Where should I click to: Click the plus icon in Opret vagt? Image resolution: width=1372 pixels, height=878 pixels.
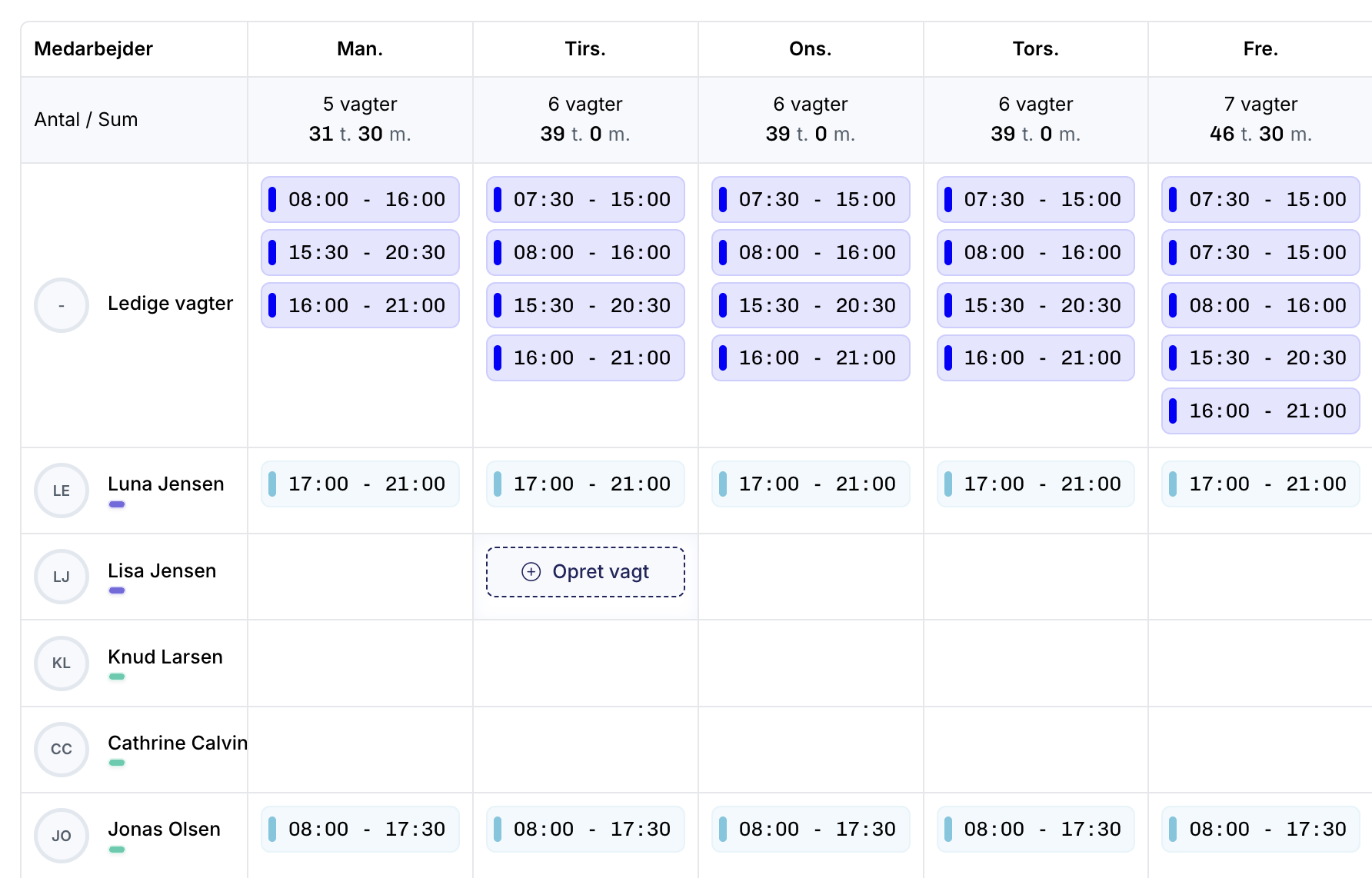[531, 572]
